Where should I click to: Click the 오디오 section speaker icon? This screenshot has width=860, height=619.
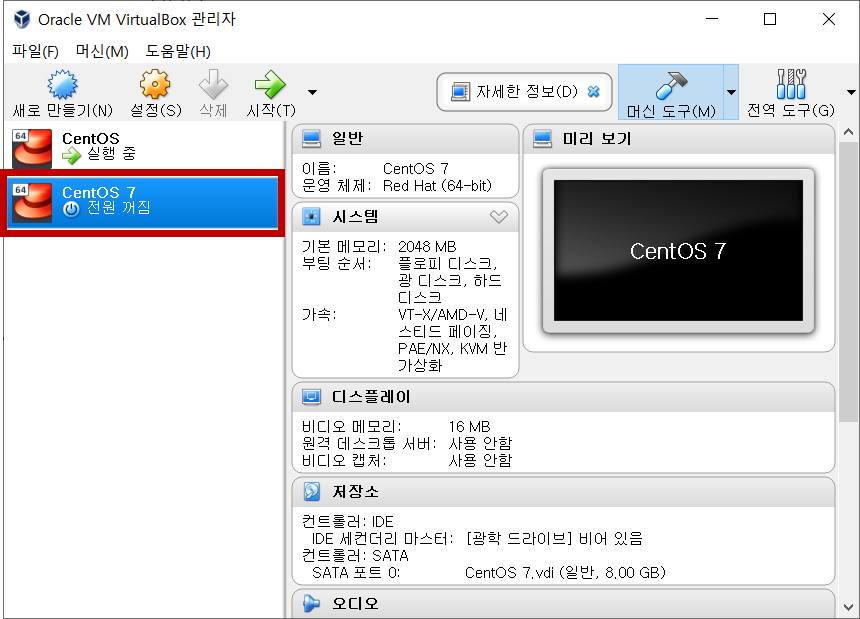312,604
